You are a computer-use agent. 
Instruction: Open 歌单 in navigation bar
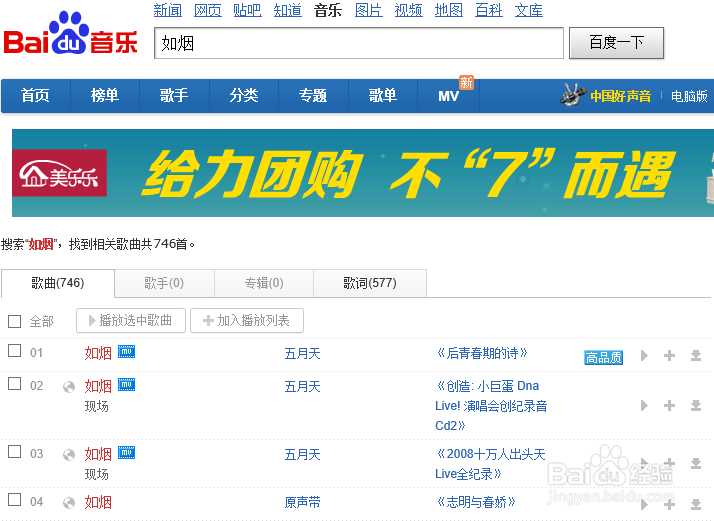point(382,96)
